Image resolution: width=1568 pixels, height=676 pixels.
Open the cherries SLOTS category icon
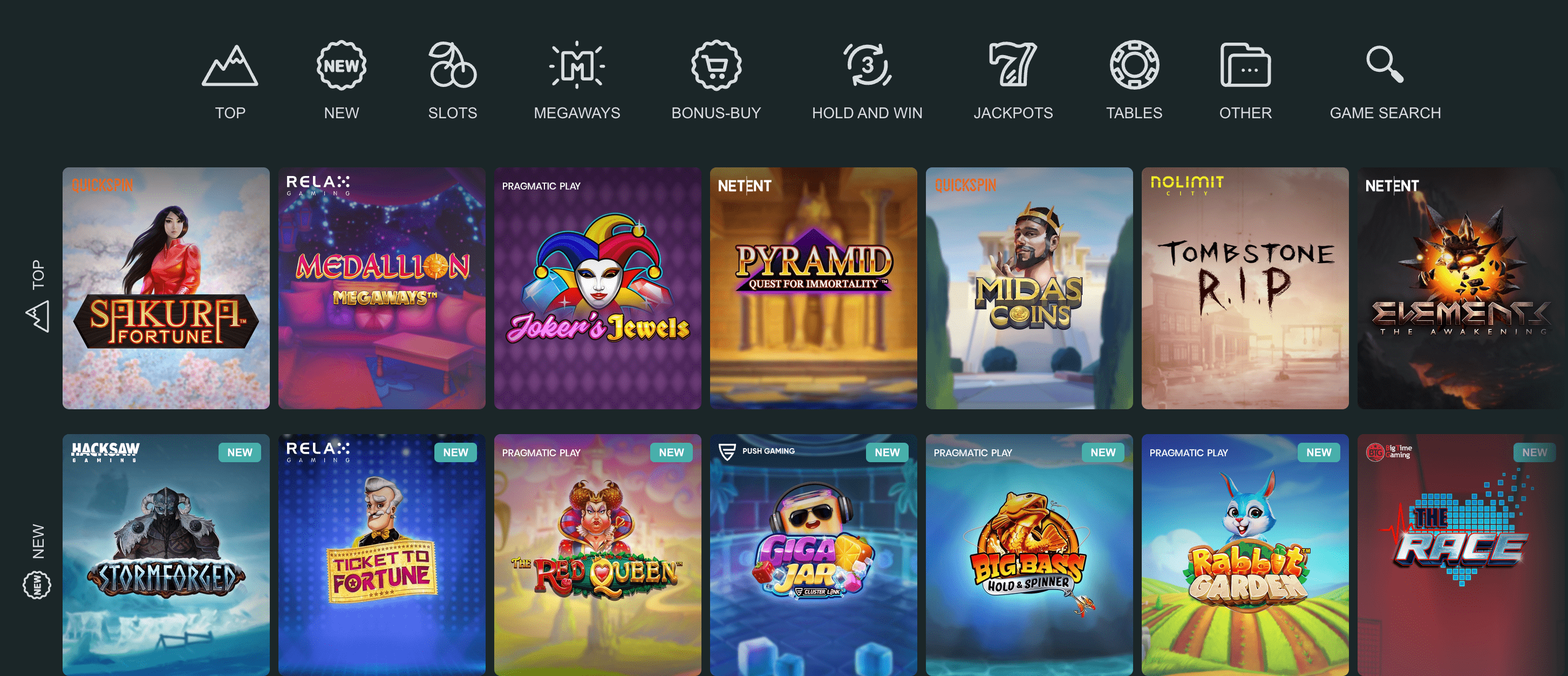[452, 65]
